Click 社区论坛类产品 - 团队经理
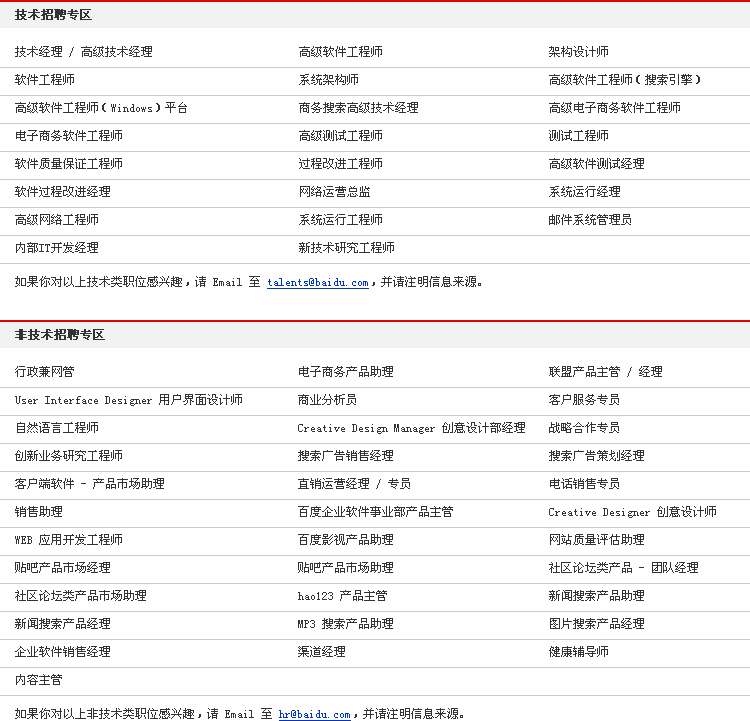This screenshot has height=721, width=750. click(x=624, y=567)
